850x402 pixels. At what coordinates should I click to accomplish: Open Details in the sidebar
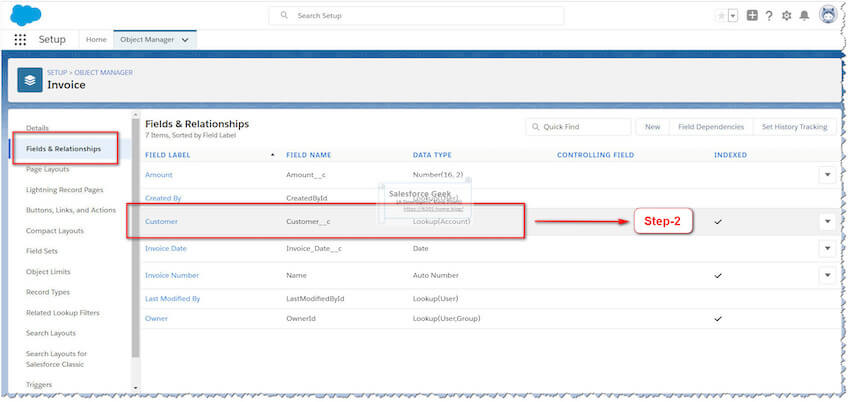point(37,128)
